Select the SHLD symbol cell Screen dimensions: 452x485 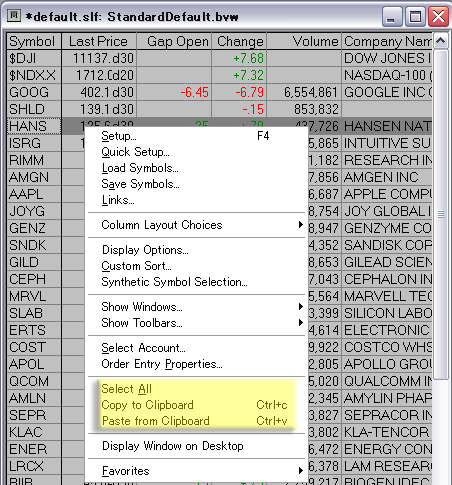pyautogui.click(x=34, y=110)
